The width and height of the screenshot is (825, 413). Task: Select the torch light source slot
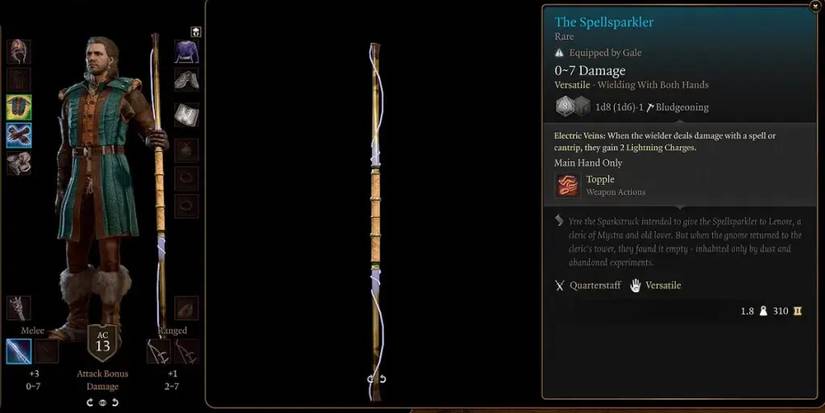[x=19, y=308]
